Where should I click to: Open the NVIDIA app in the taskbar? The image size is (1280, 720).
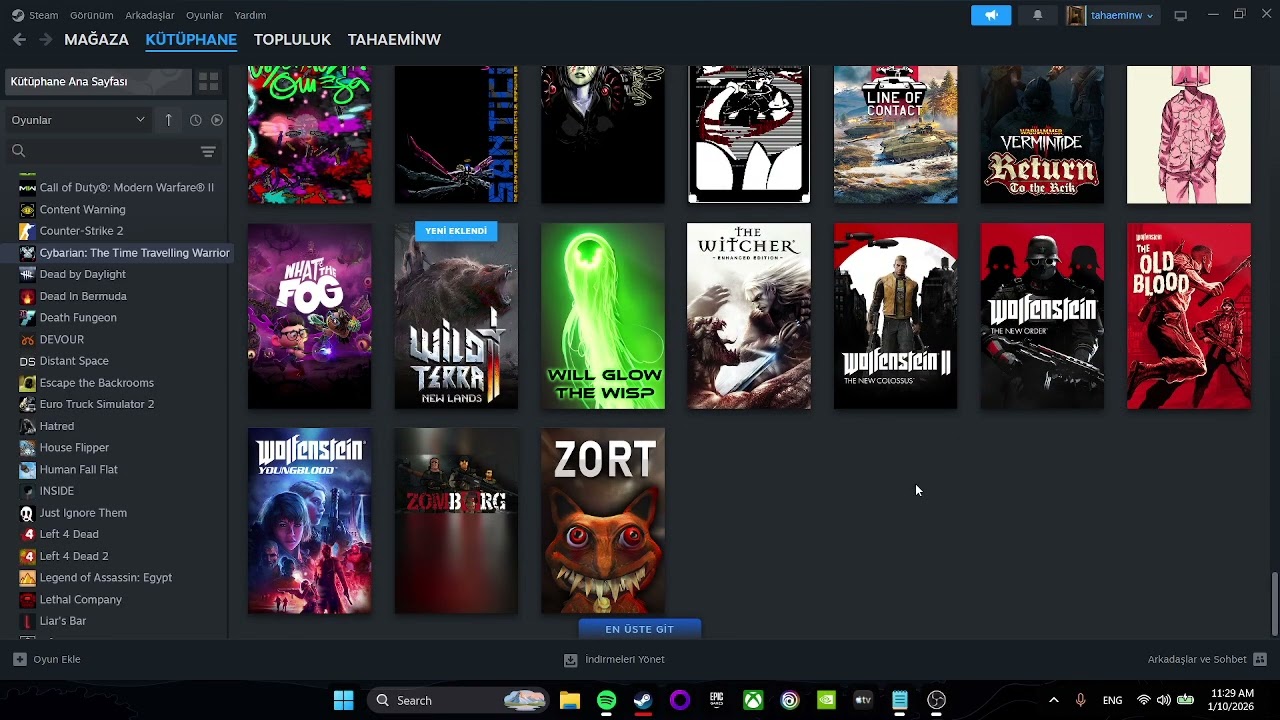826,700
